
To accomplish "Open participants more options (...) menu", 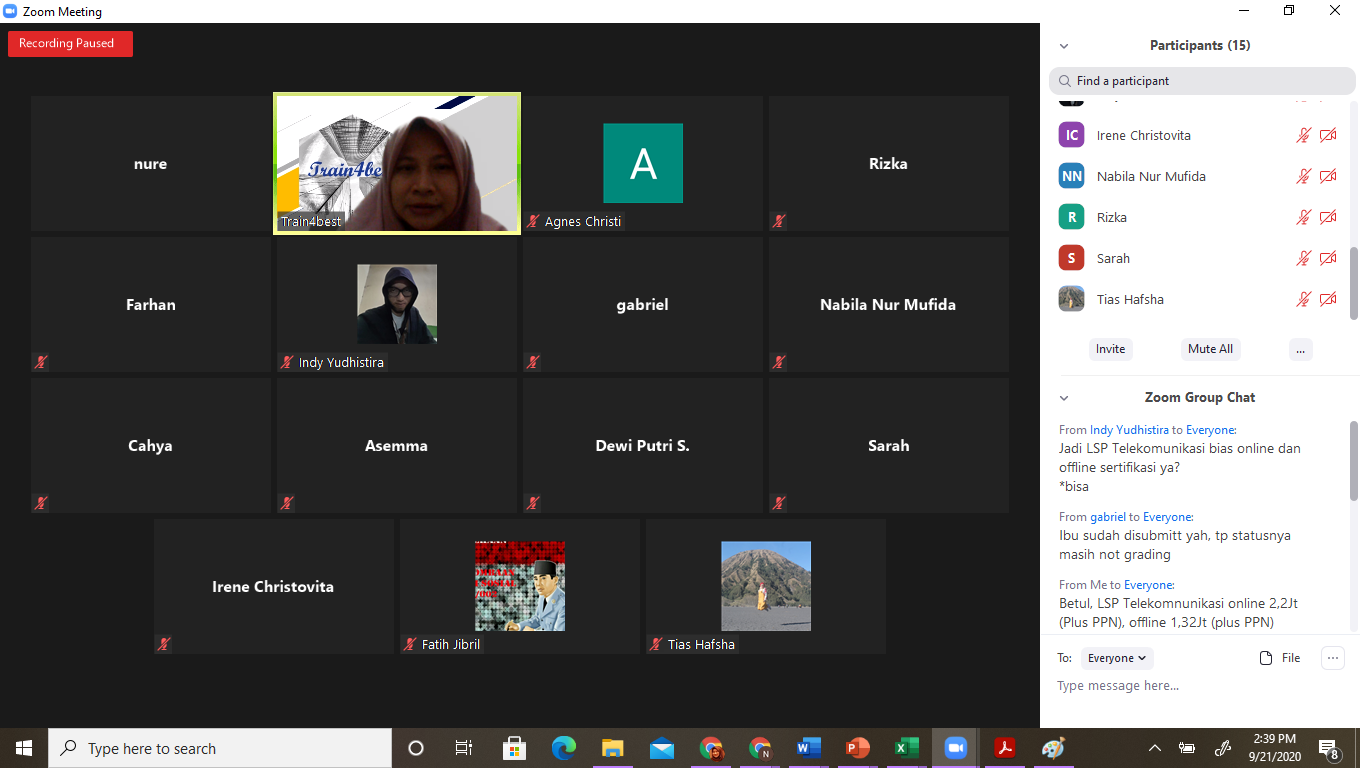I will coord(1300,349).
